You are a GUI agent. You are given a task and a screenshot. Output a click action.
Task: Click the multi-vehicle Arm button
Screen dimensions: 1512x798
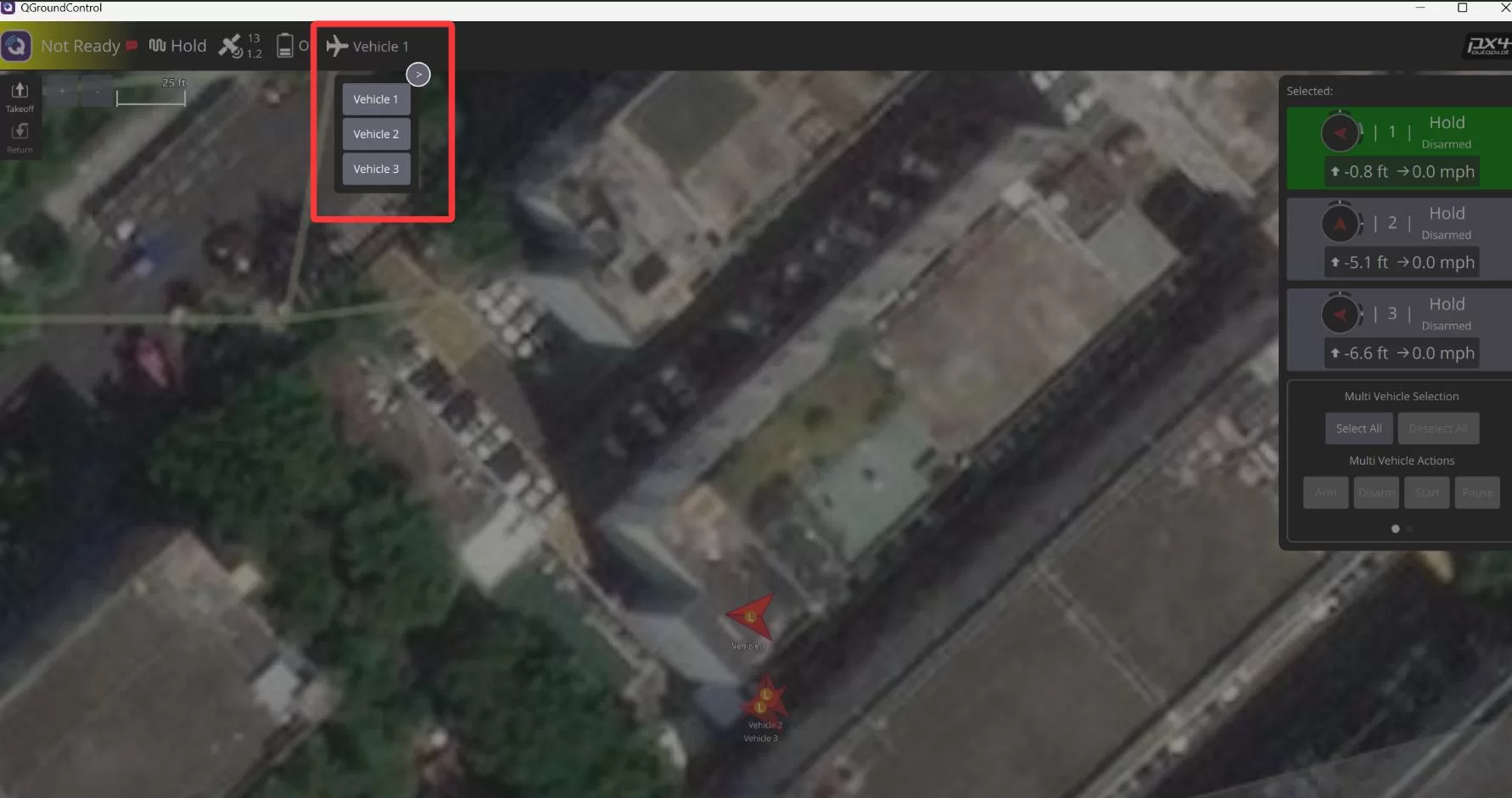click(x=1325, y=493)
